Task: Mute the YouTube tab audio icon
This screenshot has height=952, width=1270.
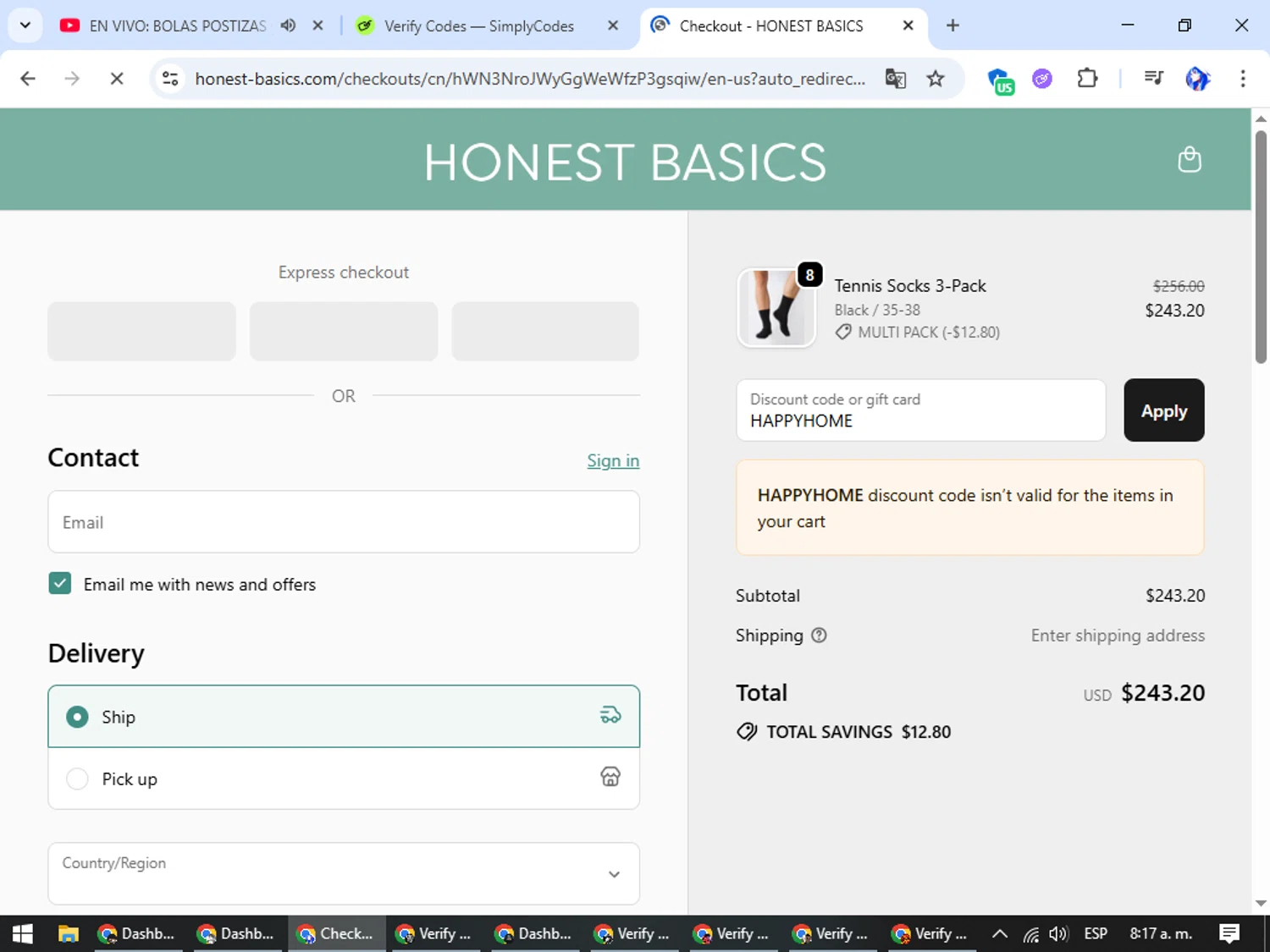Action: click(x=288, y=25)
